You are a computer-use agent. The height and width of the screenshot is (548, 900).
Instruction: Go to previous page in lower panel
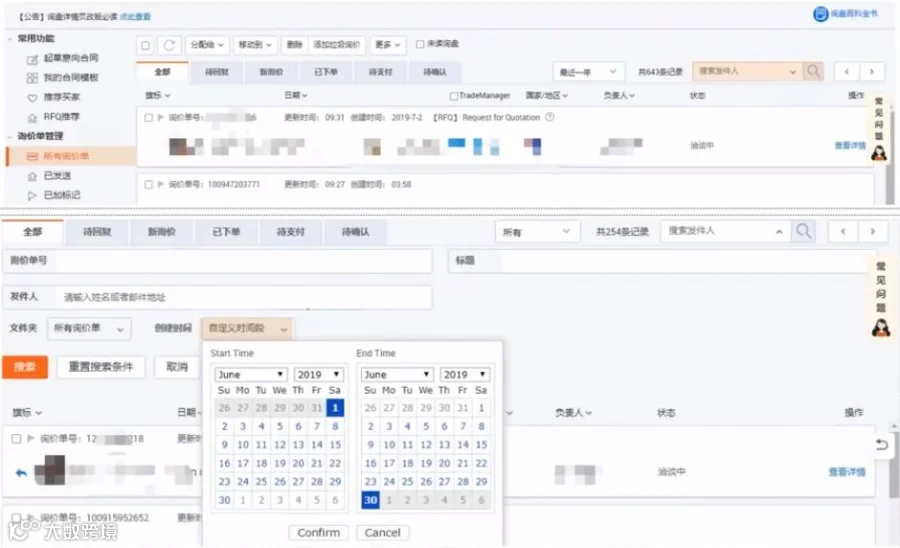(x=843, y=232)
